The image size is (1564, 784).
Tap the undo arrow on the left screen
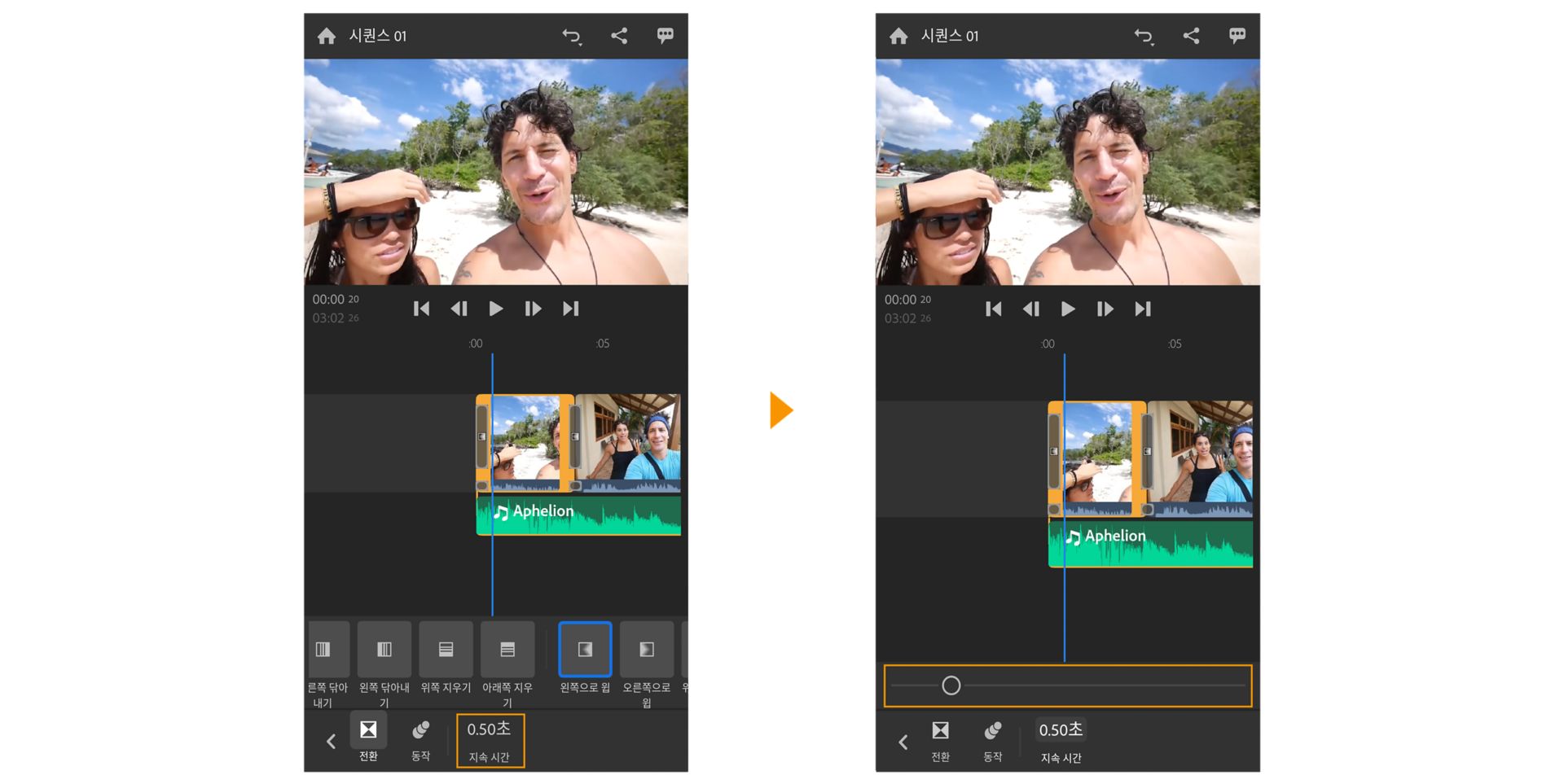click(572, 36)
